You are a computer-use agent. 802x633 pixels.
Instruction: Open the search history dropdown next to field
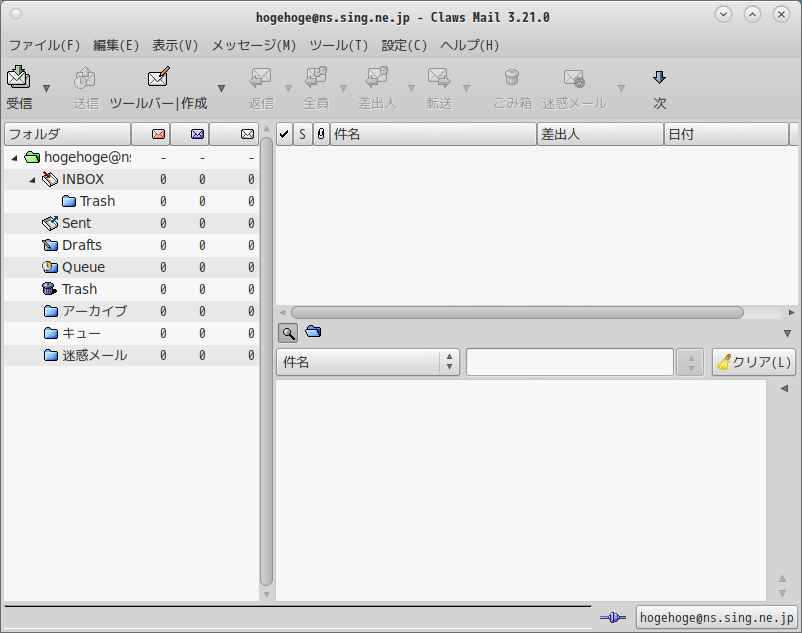(x=691, y=362)
